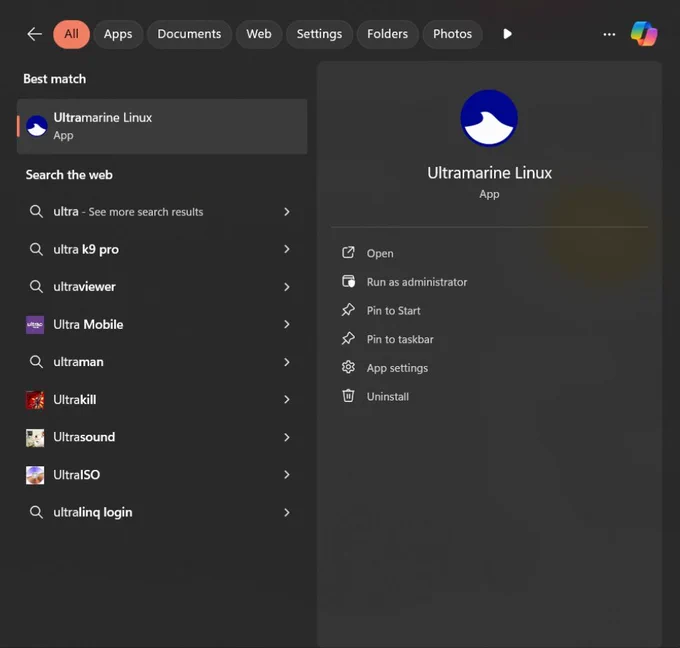
Task: Click the 'Ultrakill' suggestion text
Action: click(x=75, y=399)
